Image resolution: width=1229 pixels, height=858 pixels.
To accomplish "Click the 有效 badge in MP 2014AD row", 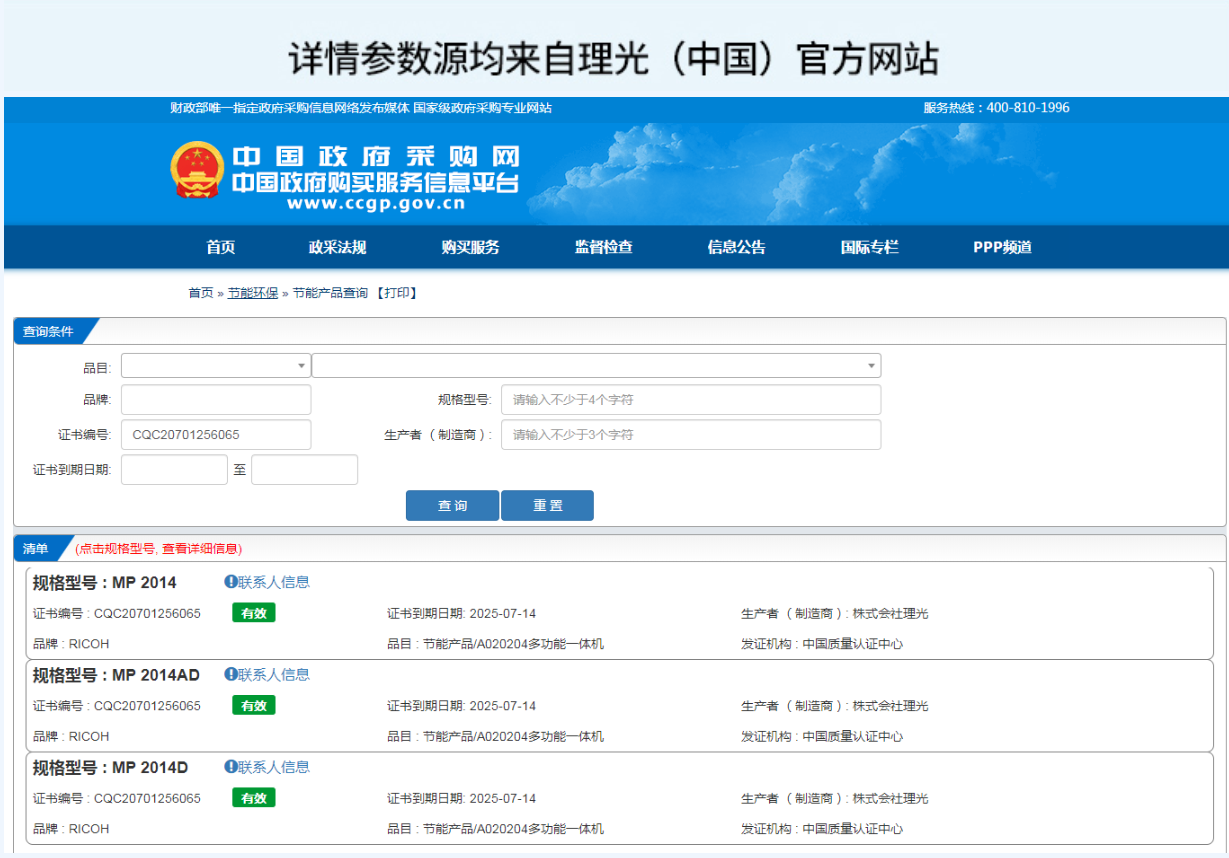I will (x=254, y=705).
